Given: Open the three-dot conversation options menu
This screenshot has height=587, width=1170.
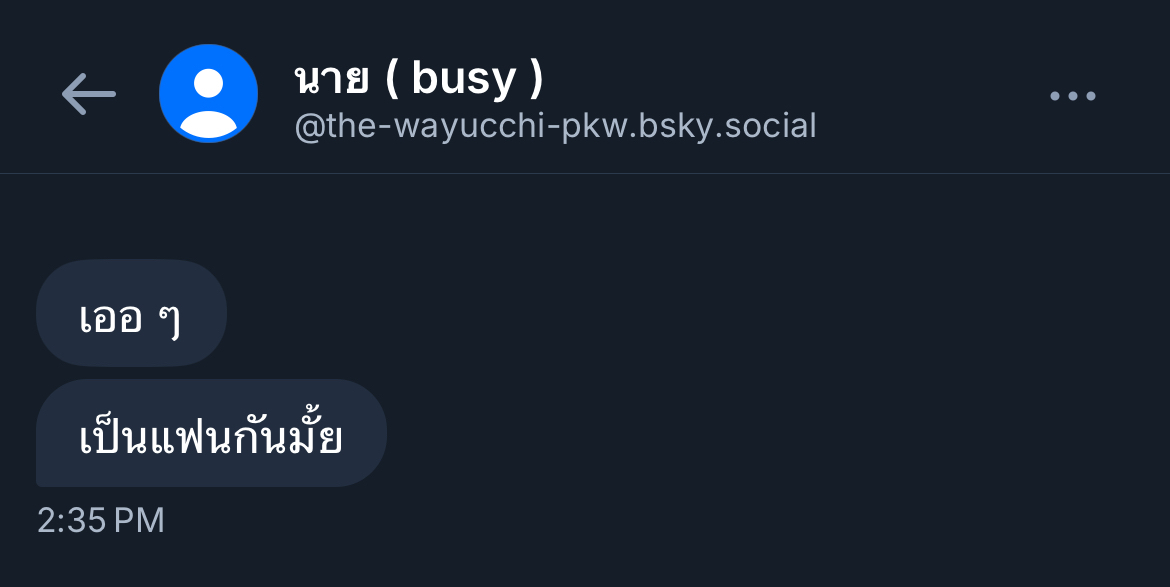Looking at the screenshot, I should tap(1072, 95).
